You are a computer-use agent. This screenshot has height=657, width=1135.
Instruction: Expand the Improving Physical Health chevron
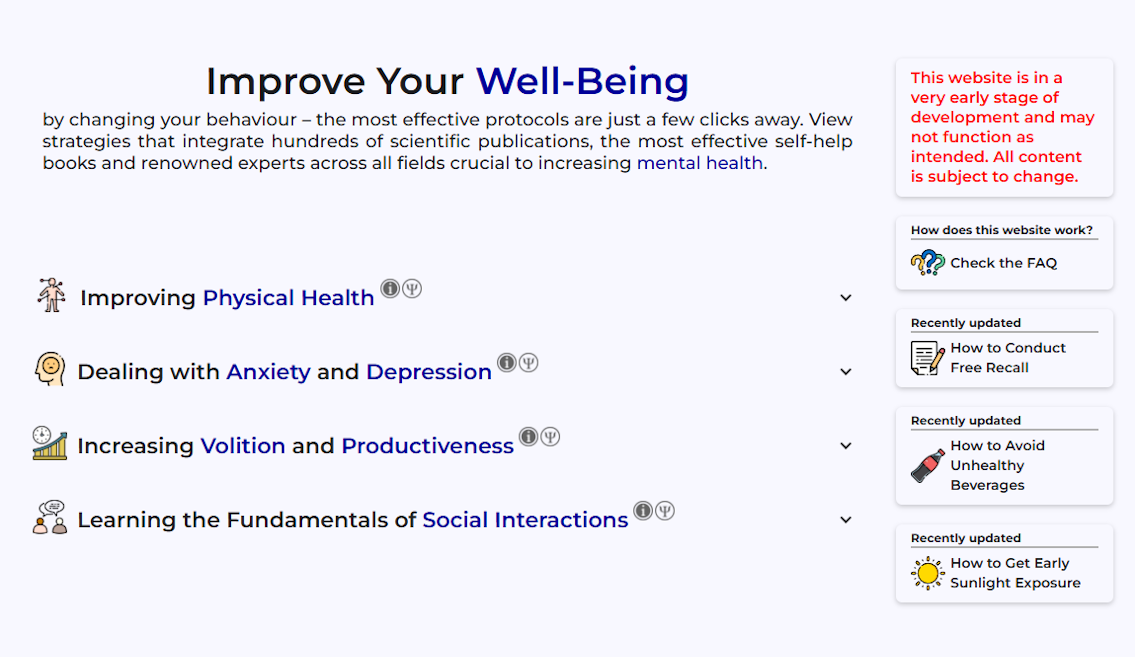pyautogui.click(x=845, y=298)
